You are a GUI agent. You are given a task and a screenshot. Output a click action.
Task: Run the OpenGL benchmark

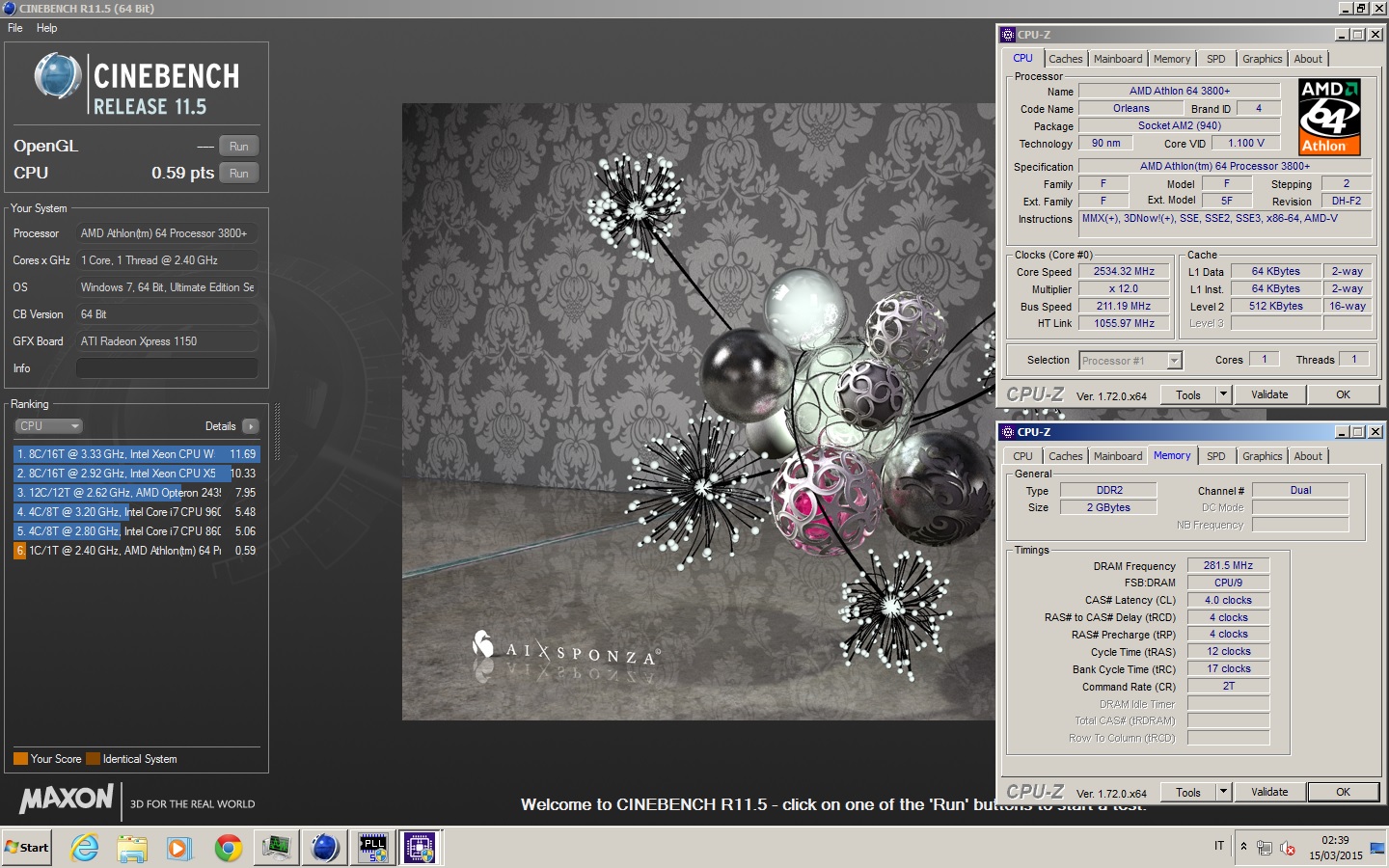[239, 147]
